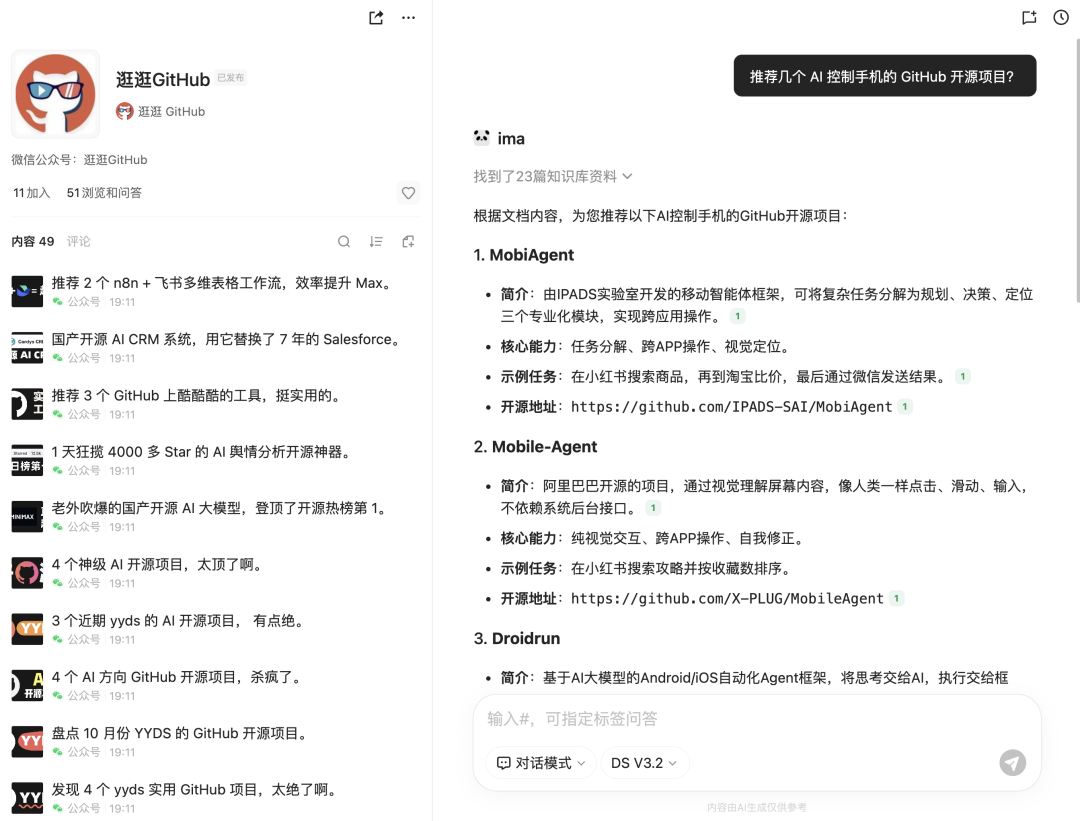Click the chat input field 输入#
This screenshot has height=821, width=1080.
(700, 718)
